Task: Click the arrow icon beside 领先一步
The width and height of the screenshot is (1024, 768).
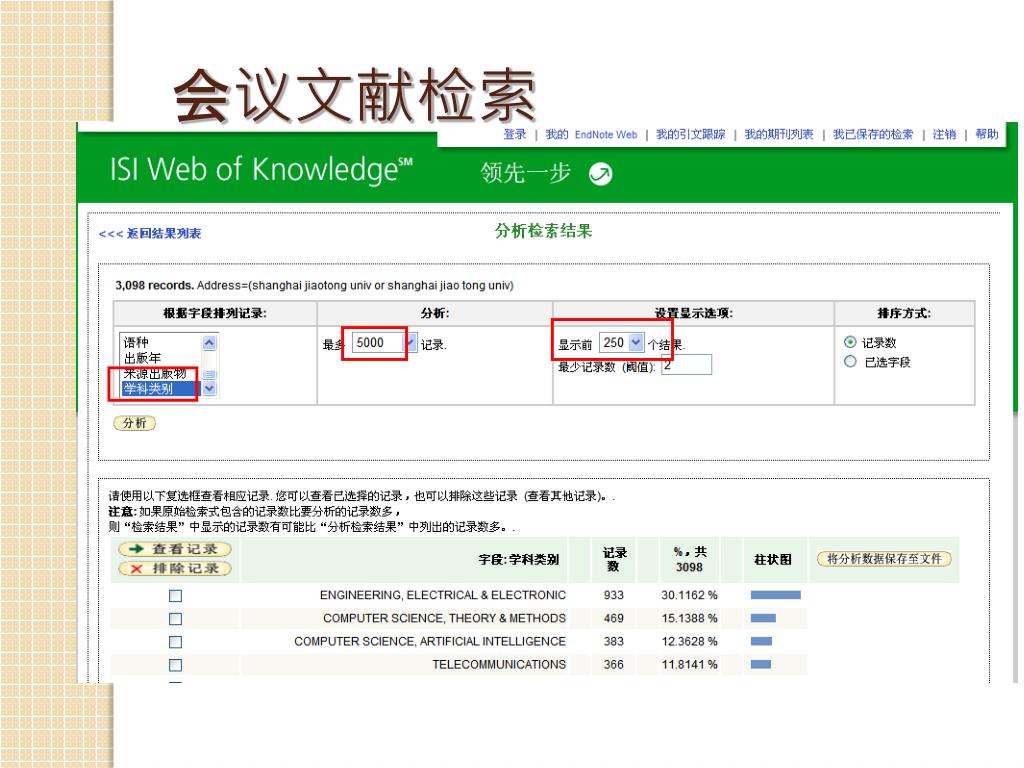Action: (x=600, y=174)
